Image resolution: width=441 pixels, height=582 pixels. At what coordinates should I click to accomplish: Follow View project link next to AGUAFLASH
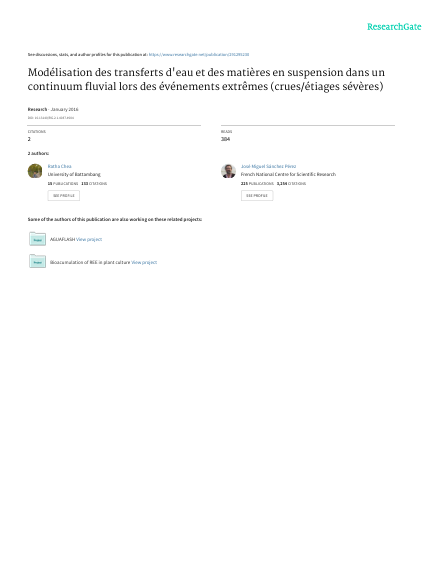[89, 239]
